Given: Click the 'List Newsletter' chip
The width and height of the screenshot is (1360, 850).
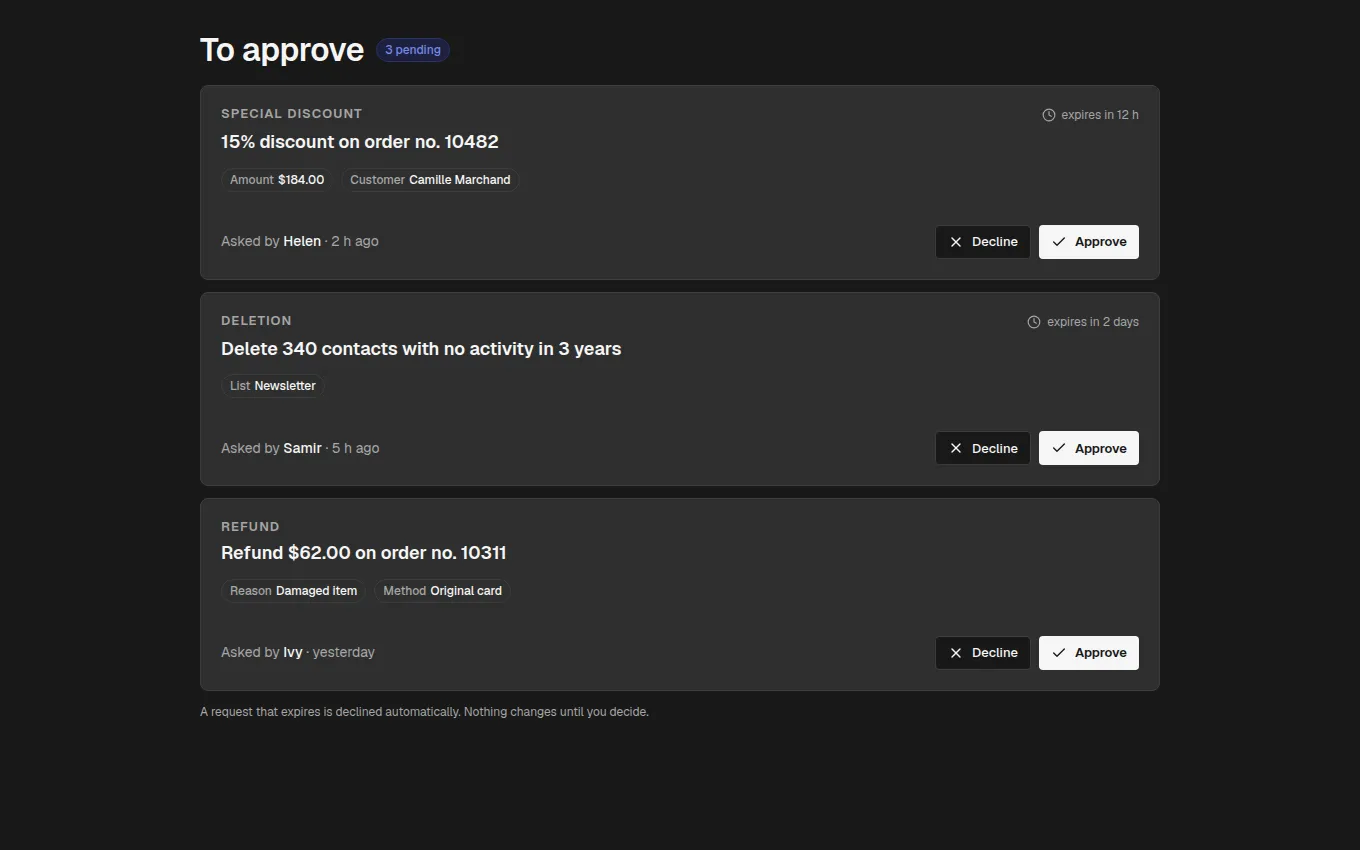Looking at the screenshot, I should 273,386.
